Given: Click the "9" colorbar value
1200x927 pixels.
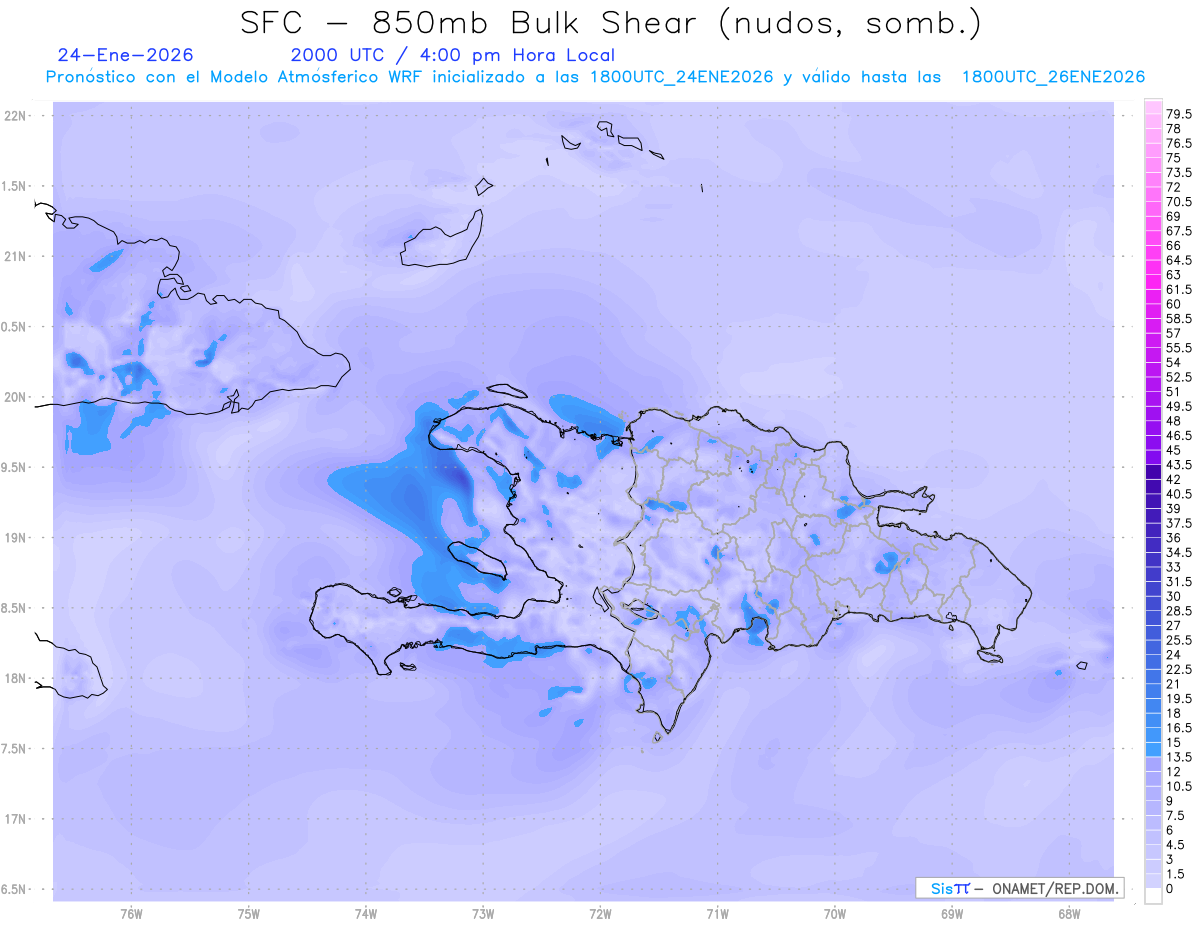Looking at the screenshot, I should pos(1170,800).
